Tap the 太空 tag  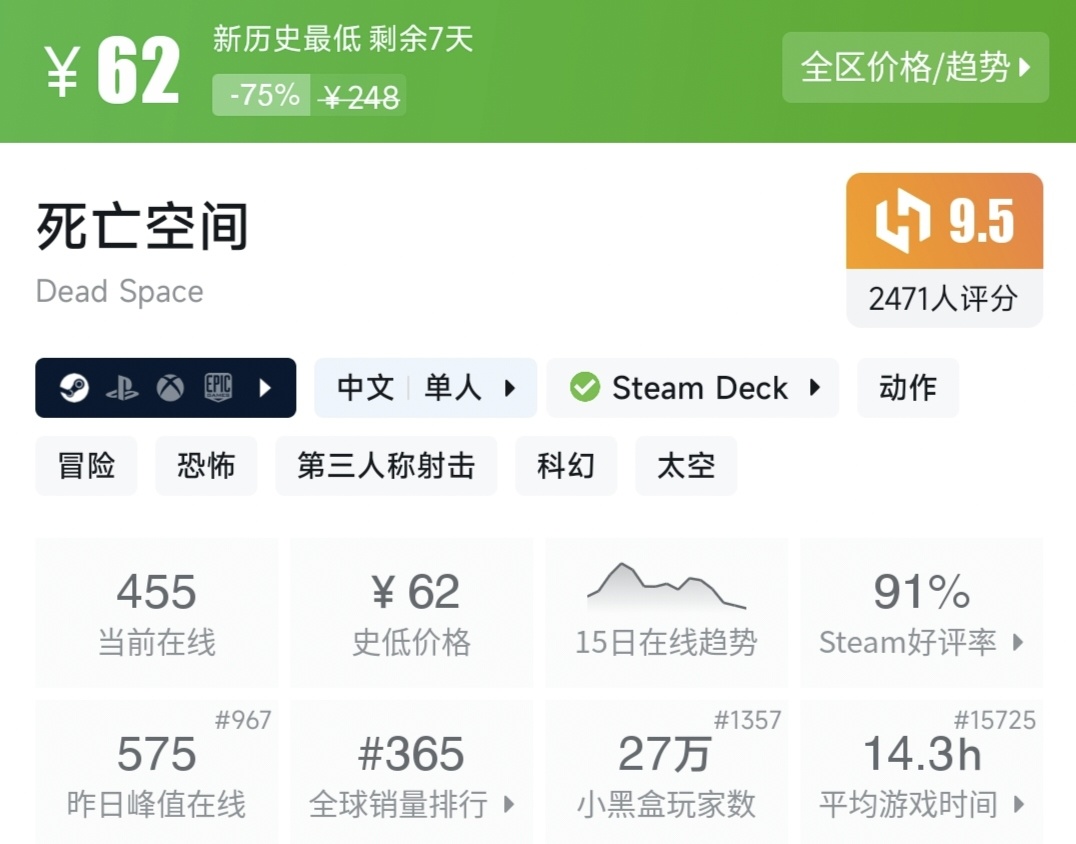[x=686, y=466]
